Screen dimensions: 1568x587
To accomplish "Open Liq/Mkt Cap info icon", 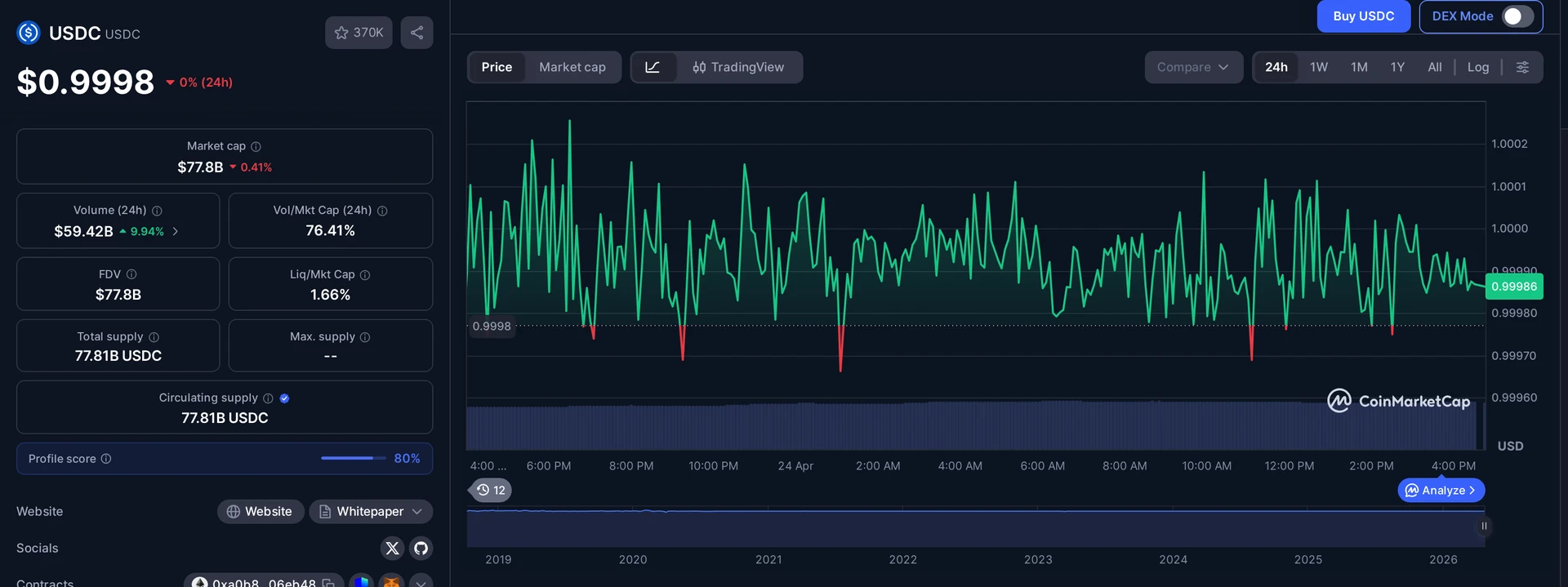I will click(365, 275).
